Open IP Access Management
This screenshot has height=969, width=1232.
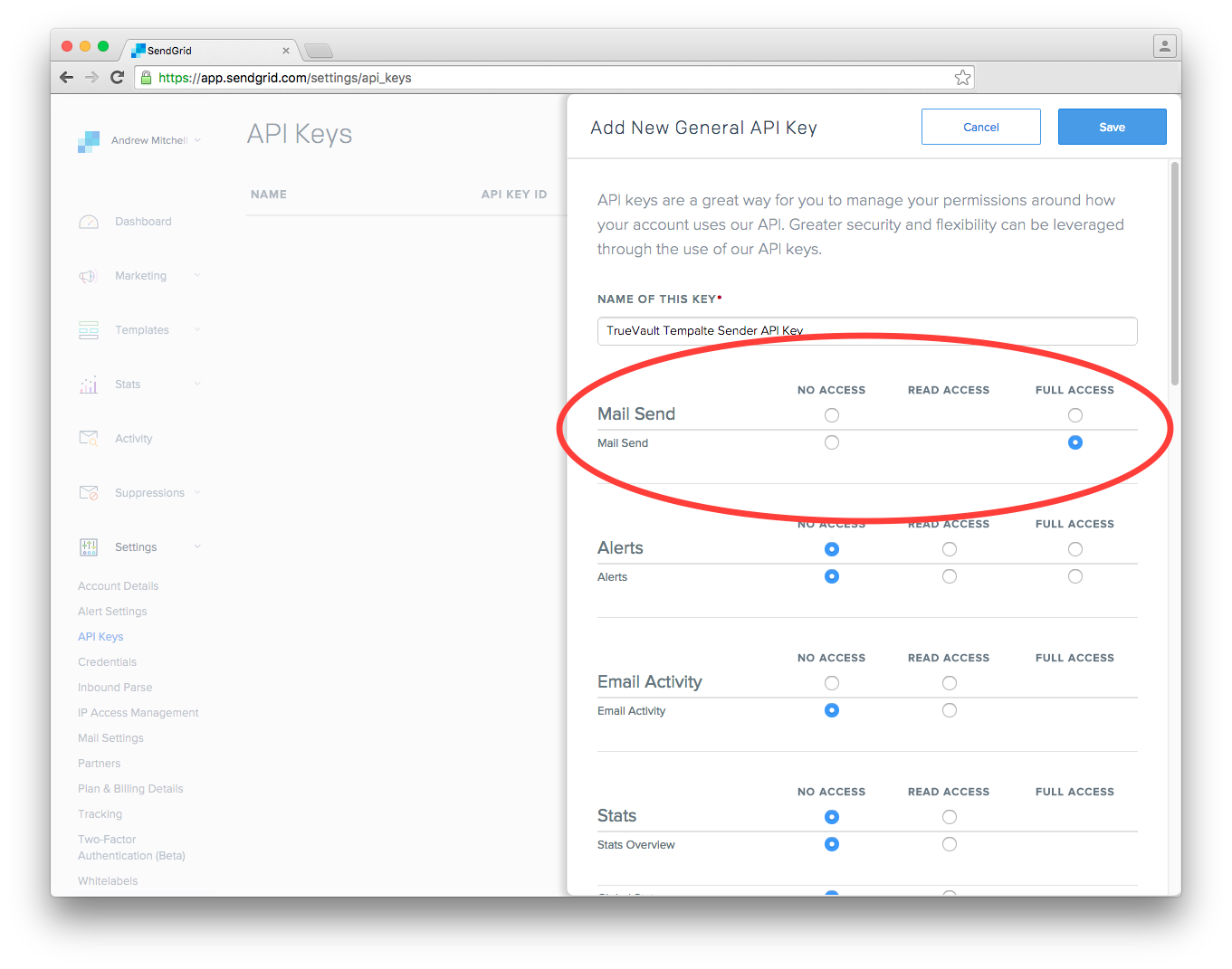click(x=138, y=713)
